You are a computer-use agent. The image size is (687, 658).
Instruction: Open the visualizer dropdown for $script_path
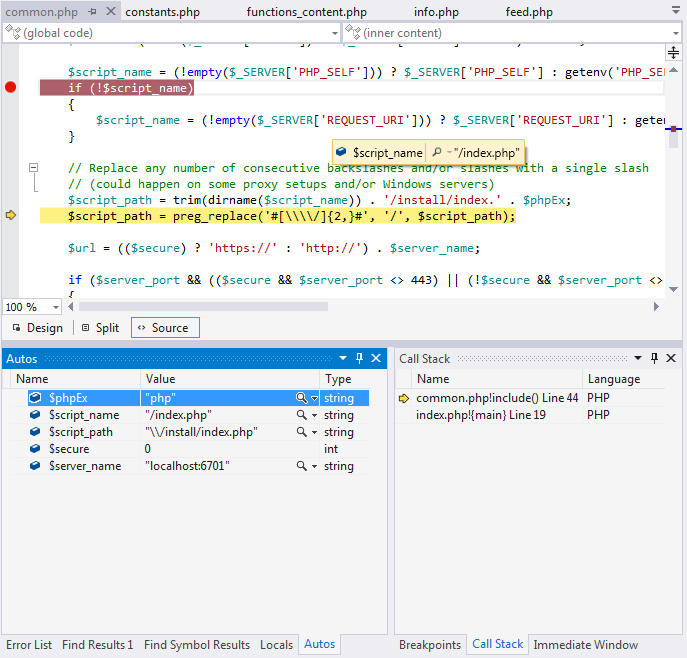pyautogui.click(x=314, y=432)
